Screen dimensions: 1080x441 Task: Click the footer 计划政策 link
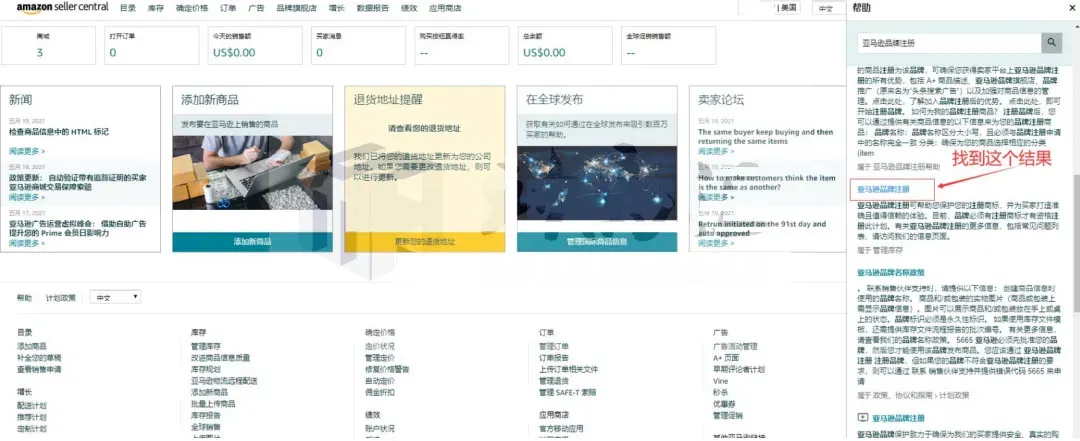61,298
